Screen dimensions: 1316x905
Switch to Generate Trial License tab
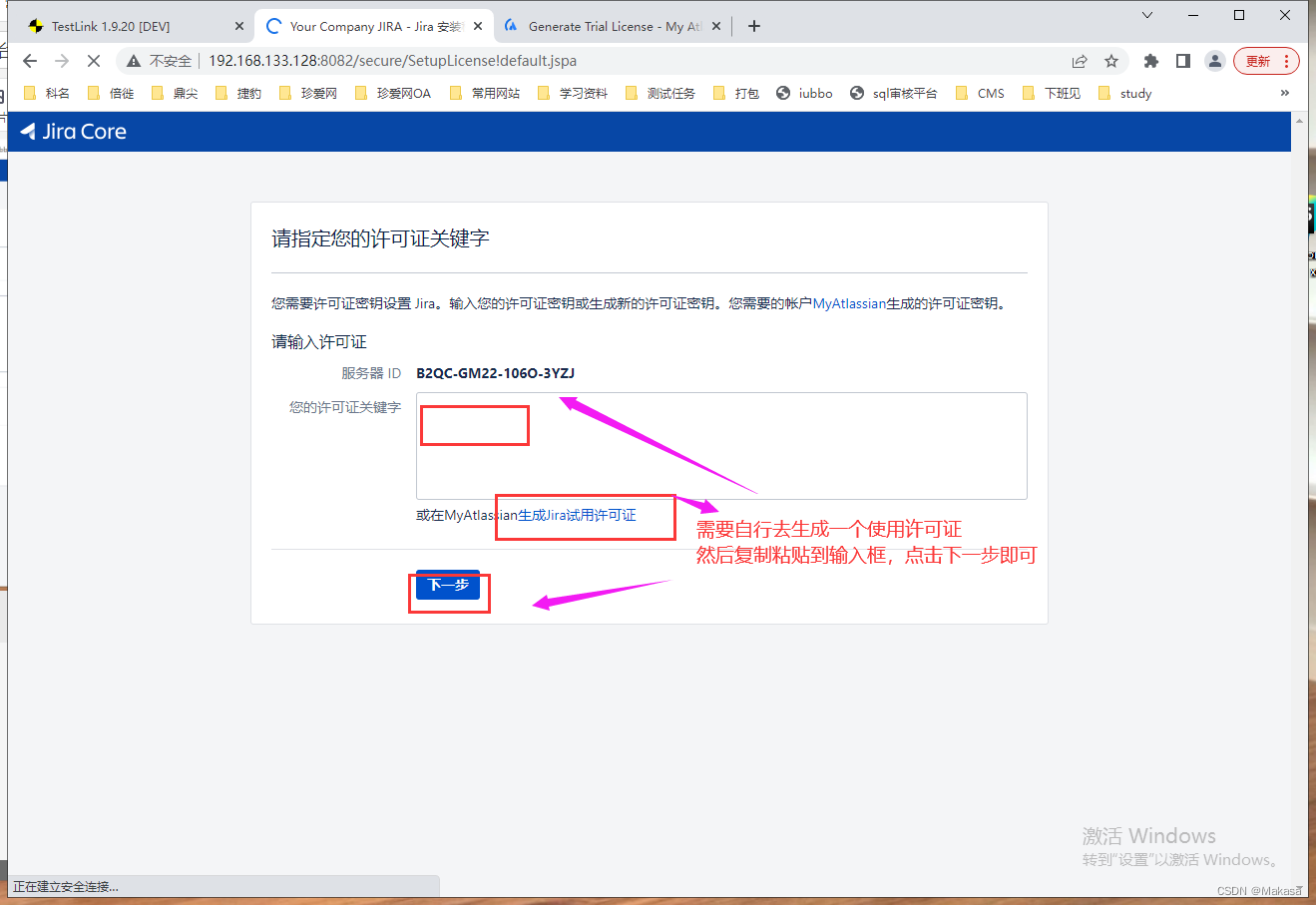pos(613,26)
